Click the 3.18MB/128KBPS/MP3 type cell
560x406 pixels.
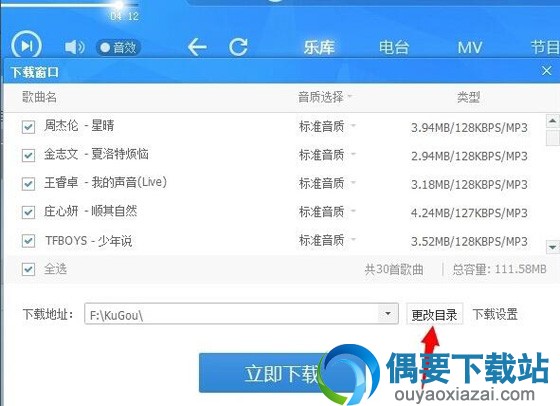469,185
